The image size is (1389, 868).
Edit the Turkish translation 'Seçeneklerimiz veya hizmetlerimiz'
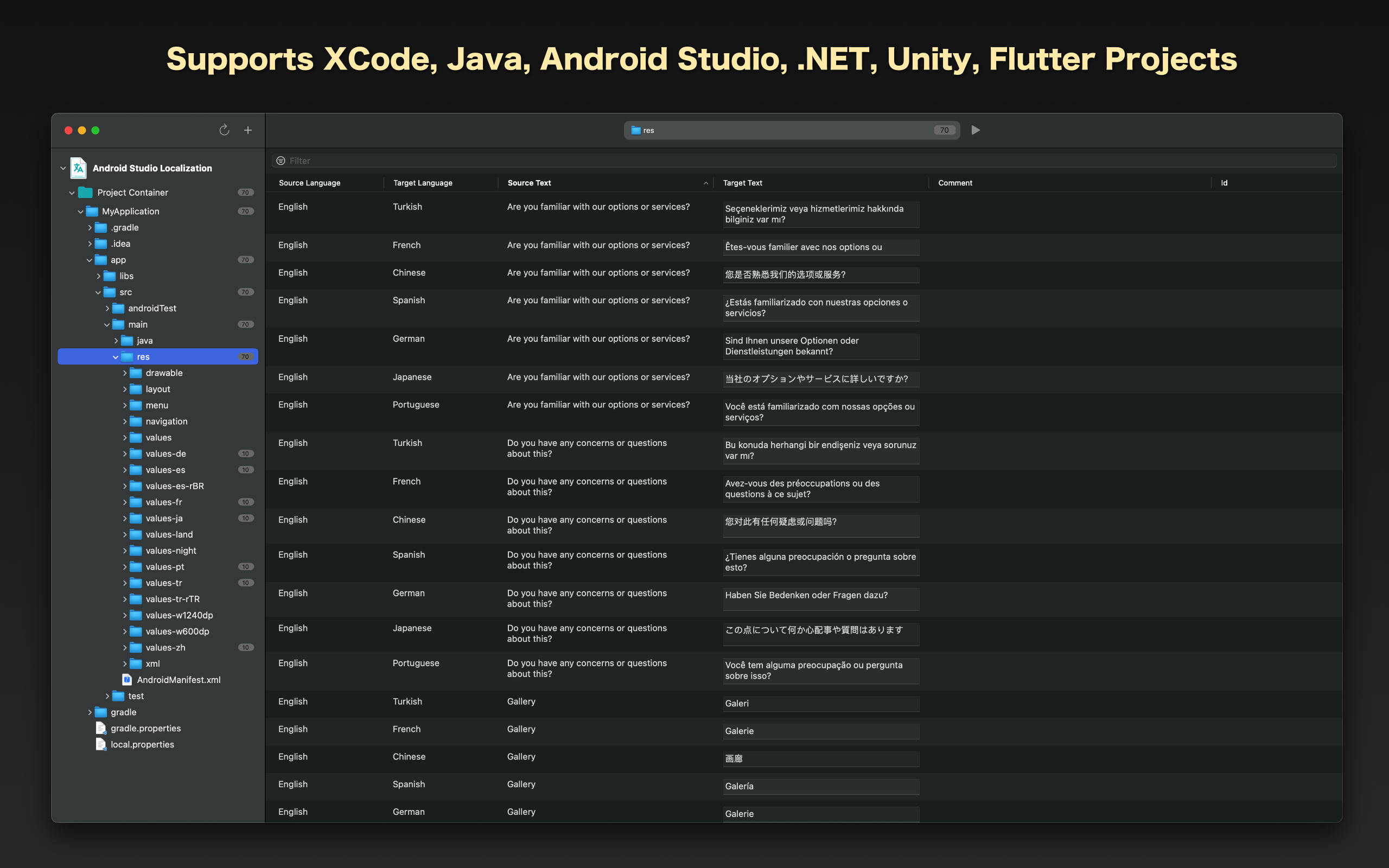click(821, 214)
